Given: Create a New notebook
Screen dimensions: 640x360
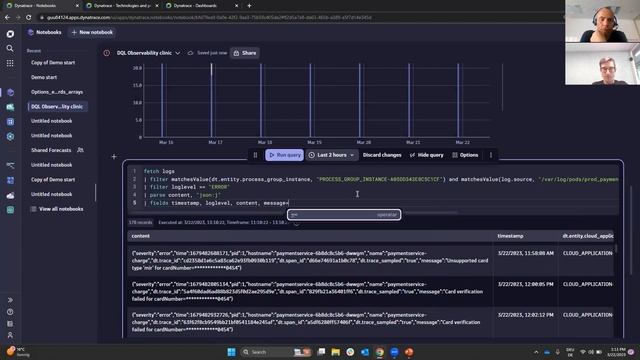Looking at the screenshot, I should pyautogui.click(x=92, y=32).
